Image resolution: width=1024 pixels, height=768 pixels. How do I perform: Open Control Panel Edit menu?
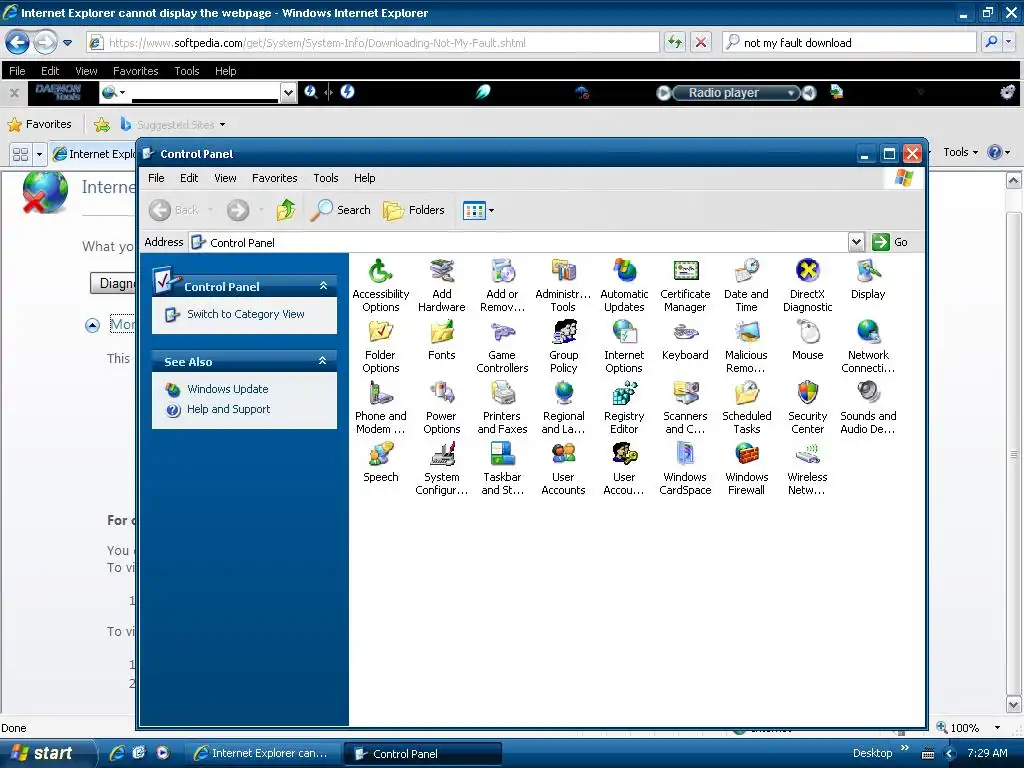tap(189, 178)
